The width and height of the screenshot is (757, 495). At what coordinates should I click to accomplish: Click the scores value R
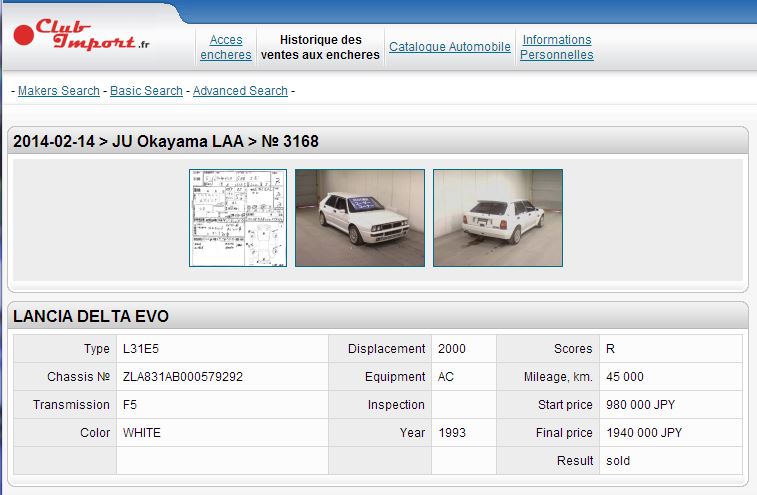pyautogui.click(x=610, y=349)
